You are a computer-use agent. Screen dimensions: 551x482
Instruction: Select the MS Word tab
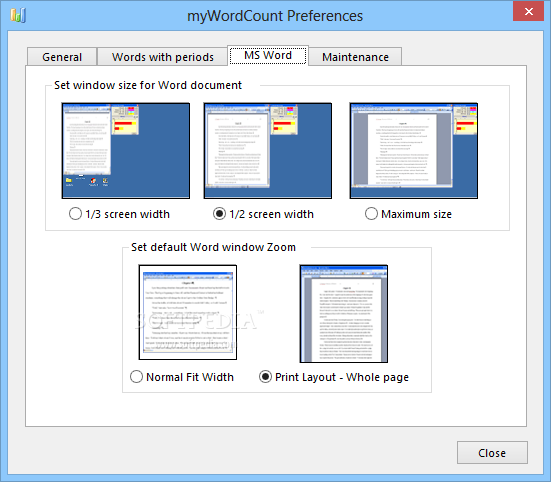click(268, 56)
